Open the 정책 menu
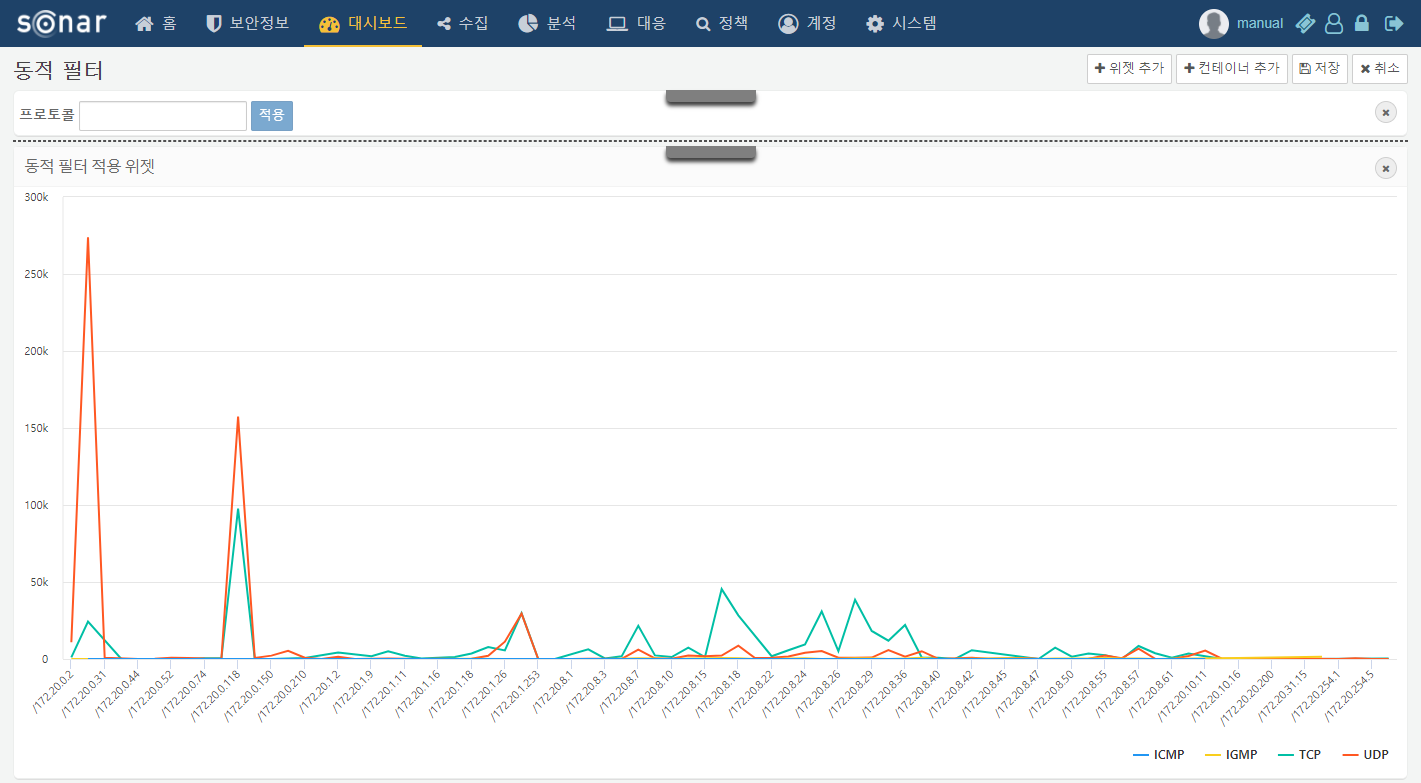Screen dimensions: 1421x783 pyautogui.click(x=722, y=23)
